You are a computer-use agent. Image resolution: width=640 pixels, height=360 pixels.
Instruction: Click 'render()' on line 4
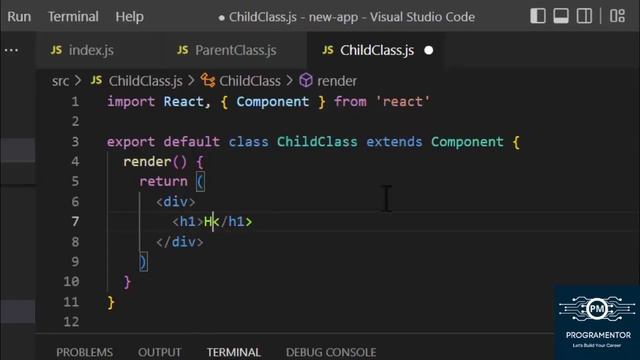(x=155, y=162)
